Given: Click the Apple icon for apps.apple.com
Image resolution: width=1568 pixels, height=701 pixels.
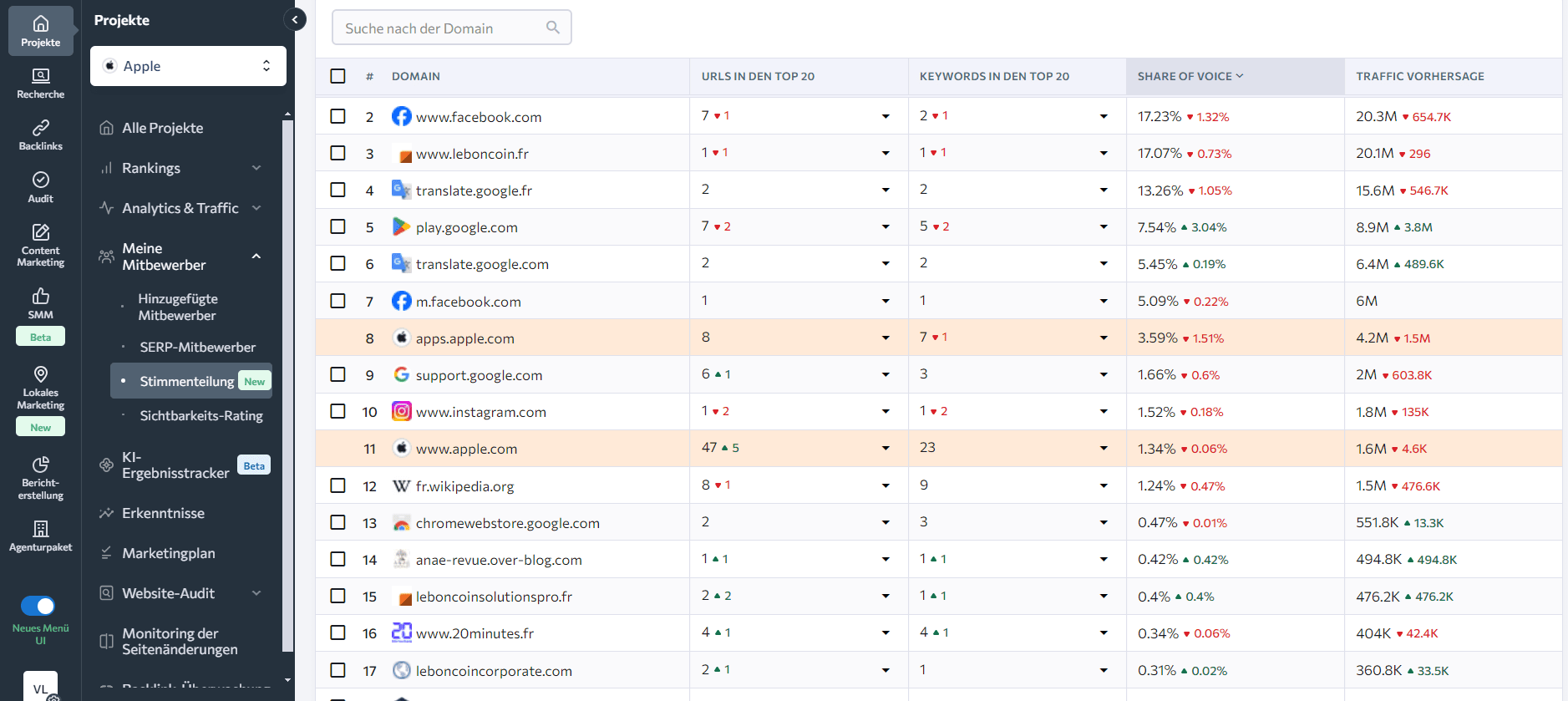Looking at the screenshot, I should 402,338.
